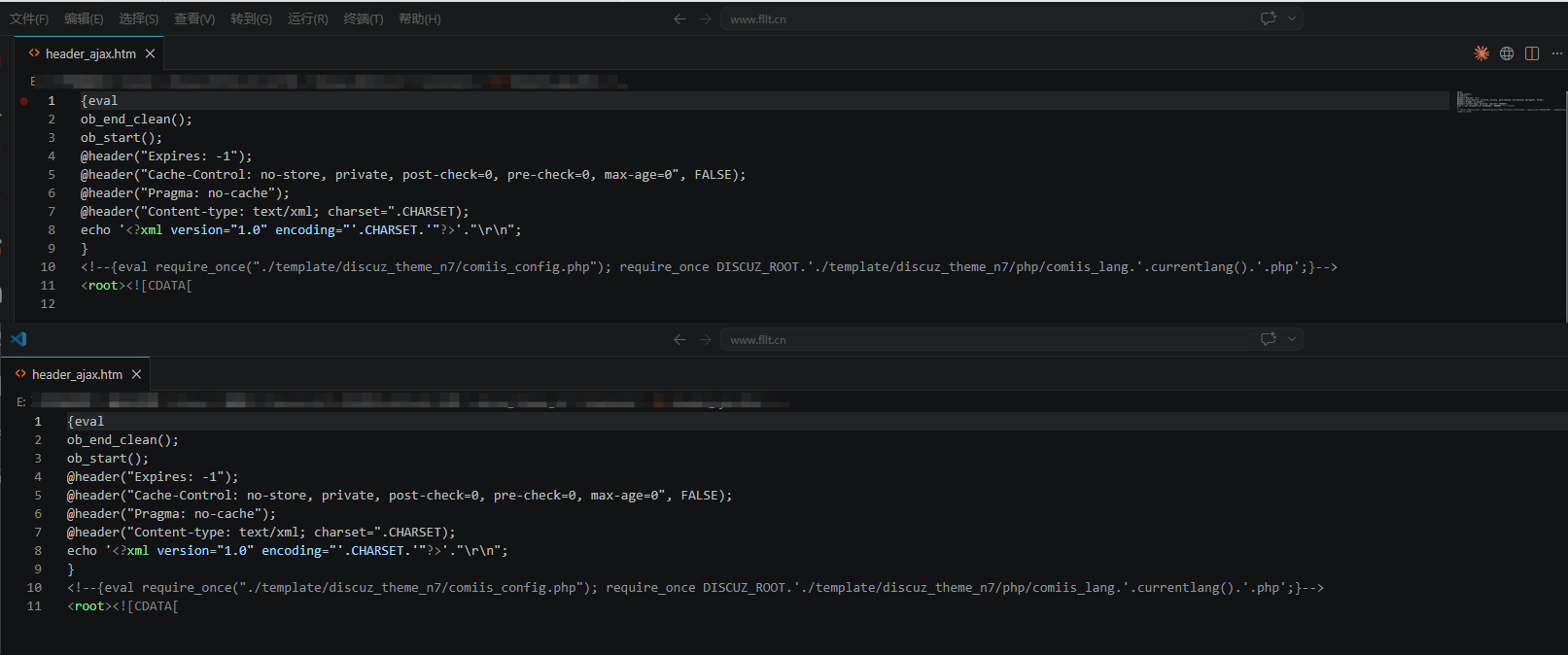
Task: Click the VS Code logo in bottom window
Action: pos(18,339)
